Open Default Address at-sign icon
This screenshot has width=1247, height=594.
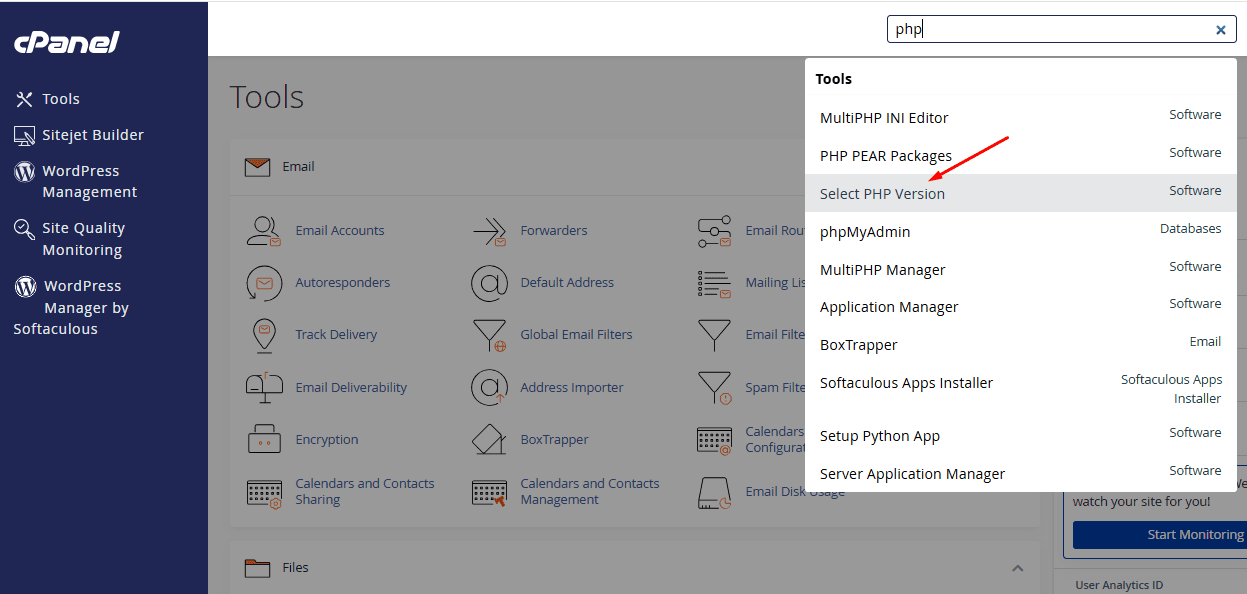[x=489, y=283]
